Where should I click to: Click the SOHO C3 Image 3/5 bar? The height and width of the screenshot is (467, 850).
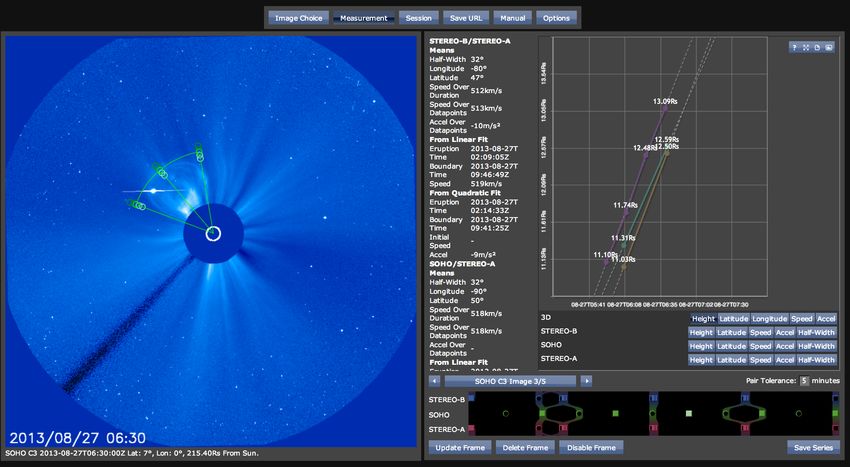coord(510,381)
